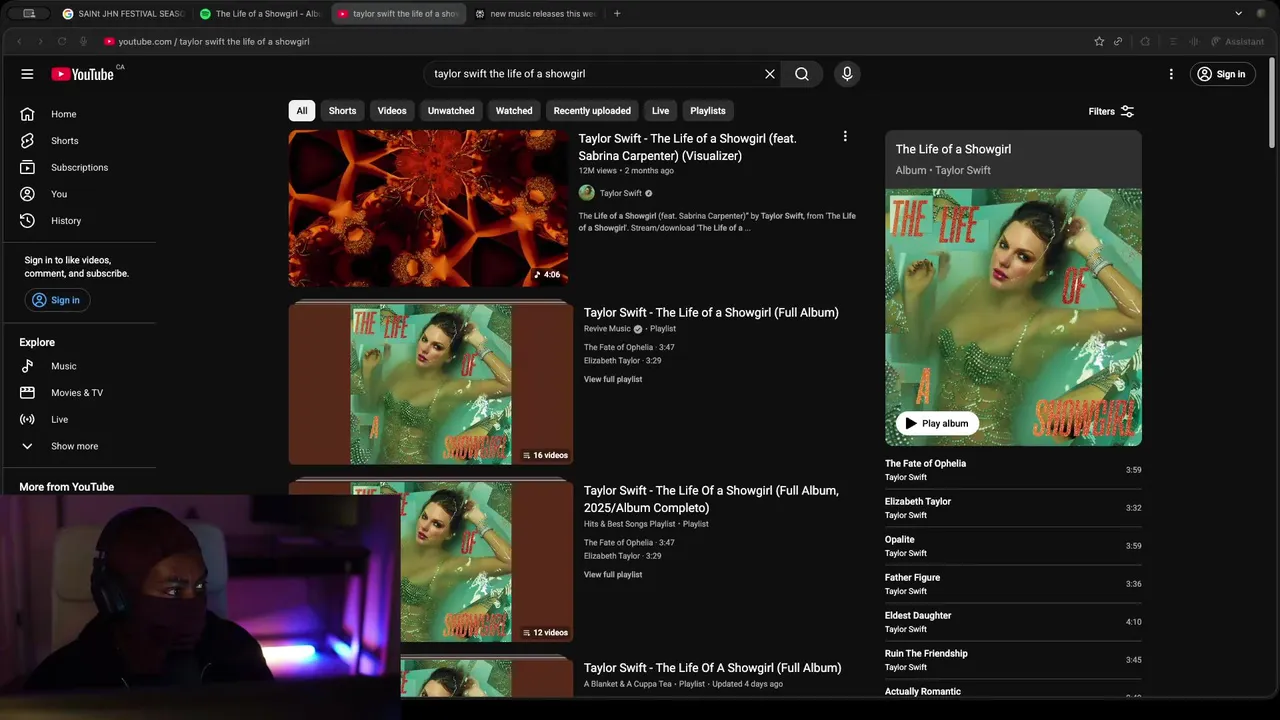Open the YouTube settings three-dot menu
This screenshot has height=720, width=1280.
click(1171, 74)
